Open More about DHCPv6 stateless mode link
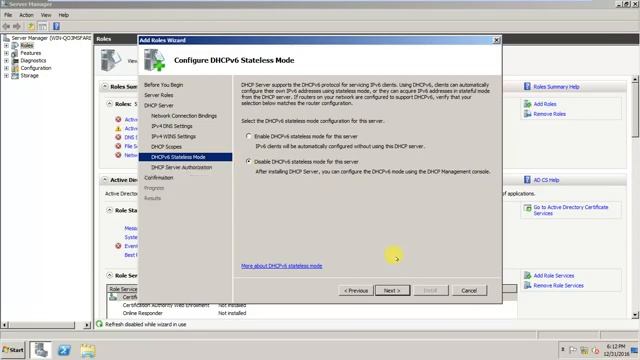640x360 pixels. [282, 266]
